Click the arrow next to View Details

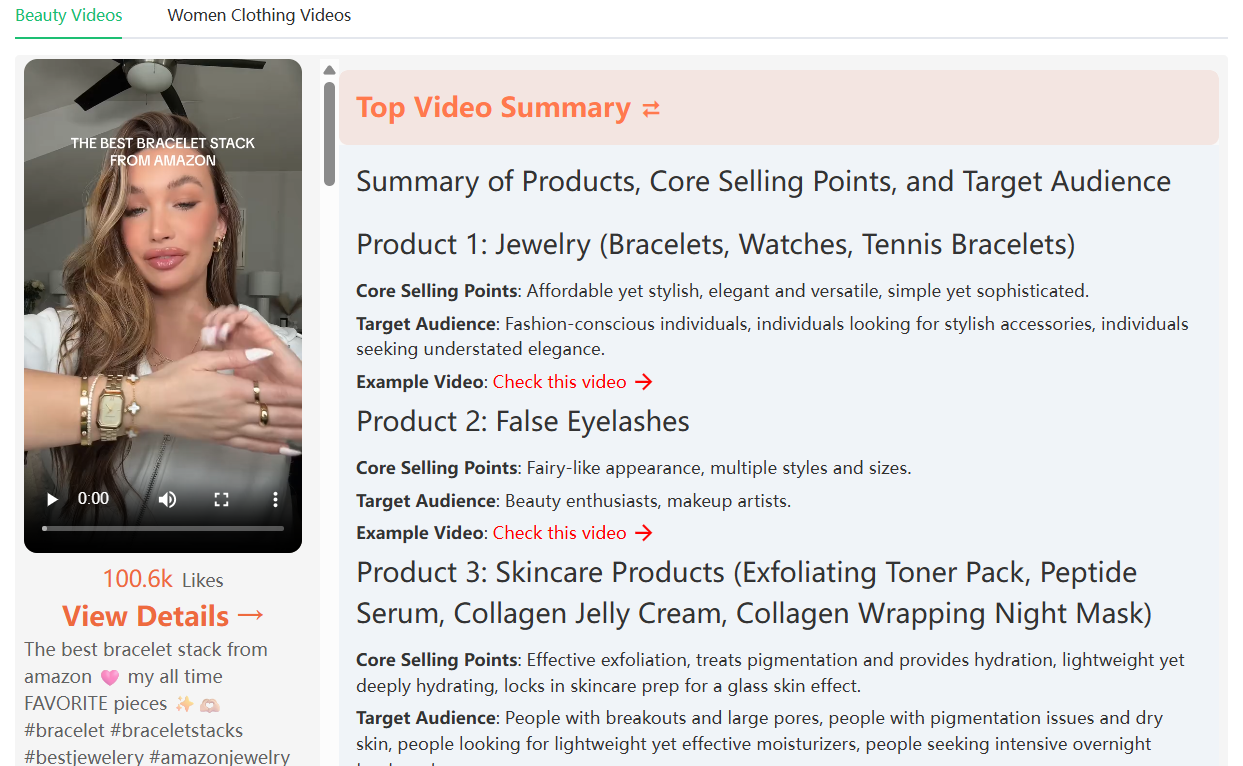point(251,616)
